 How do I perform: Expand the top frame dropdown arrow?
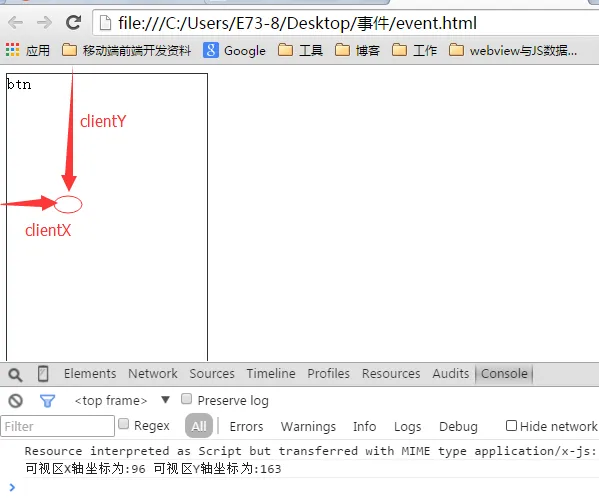click(165, 400)
